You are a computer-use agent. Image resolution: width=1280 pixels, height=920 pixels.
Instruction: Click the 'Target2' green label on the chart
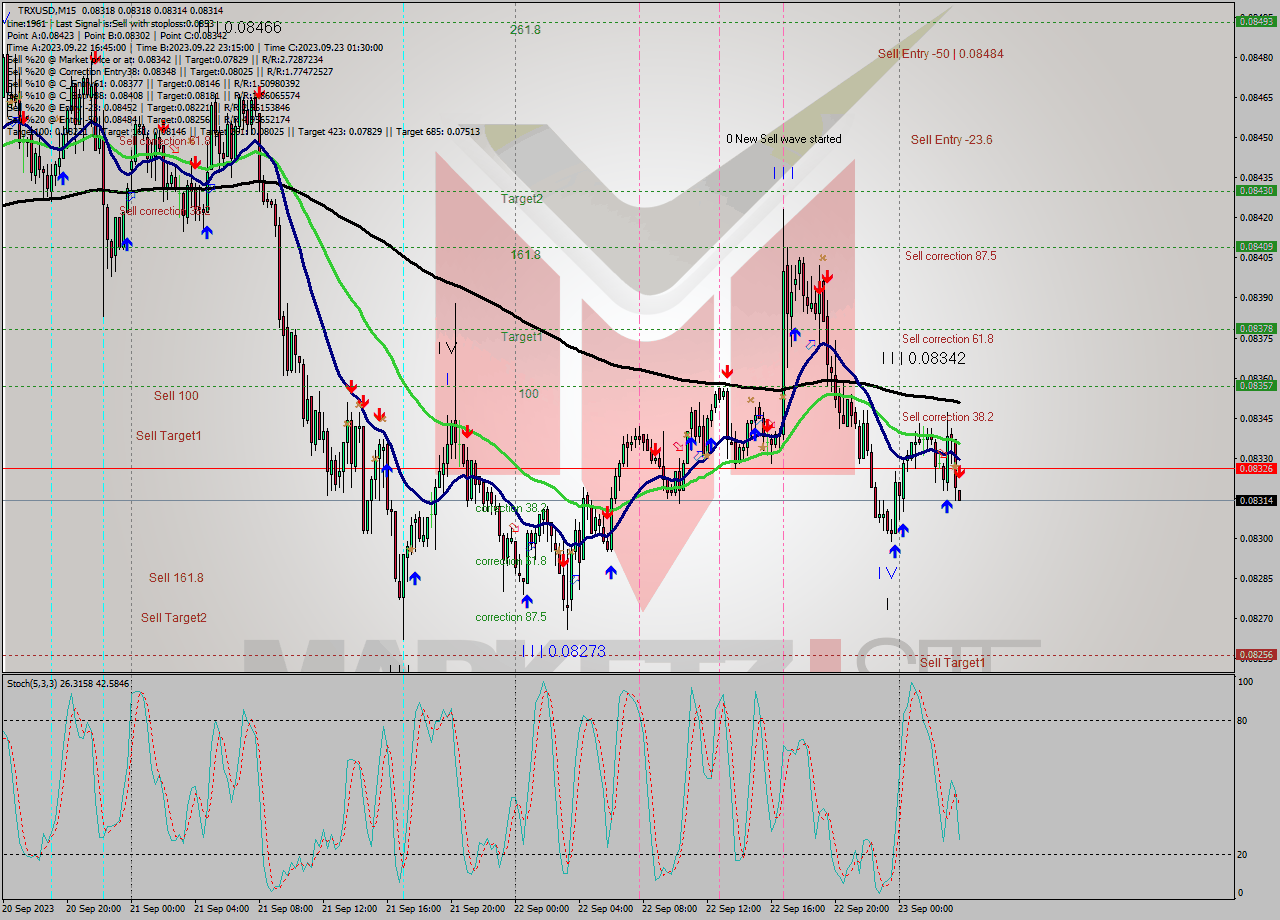(520, 199)
